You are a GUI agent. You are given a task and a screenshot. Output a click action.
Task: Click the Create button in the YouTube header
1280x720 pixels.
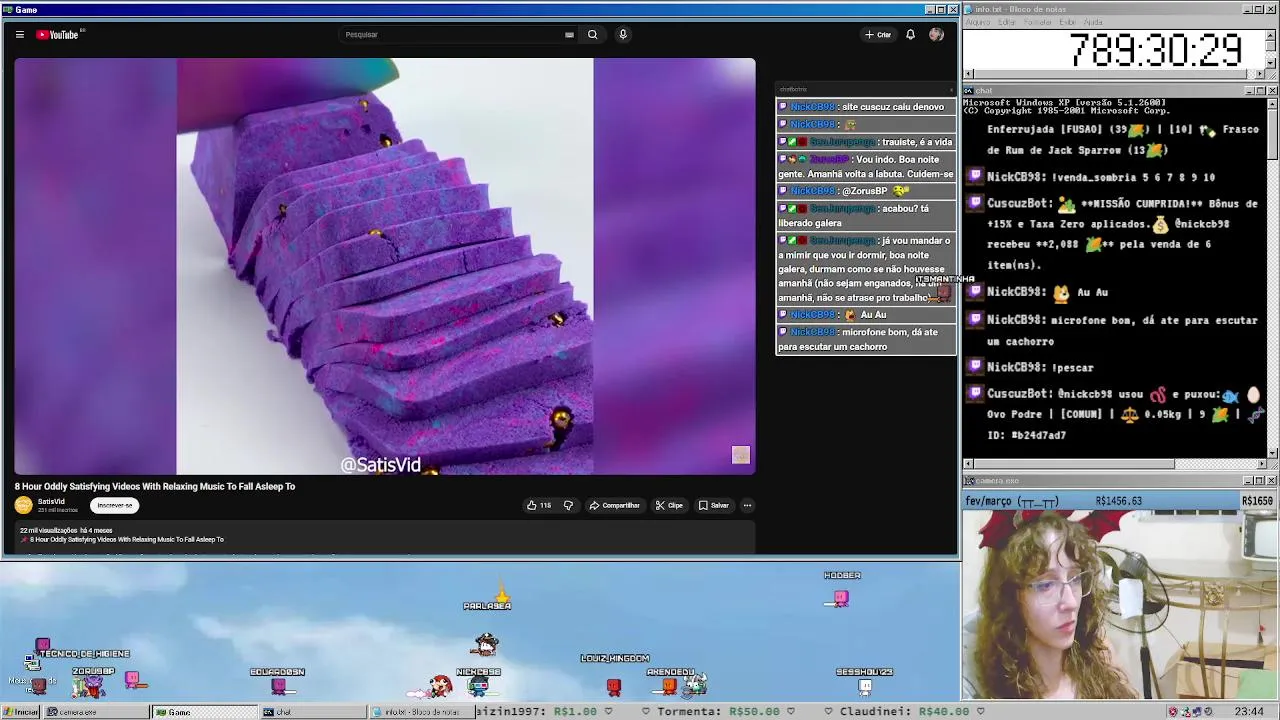pos(878,34)
